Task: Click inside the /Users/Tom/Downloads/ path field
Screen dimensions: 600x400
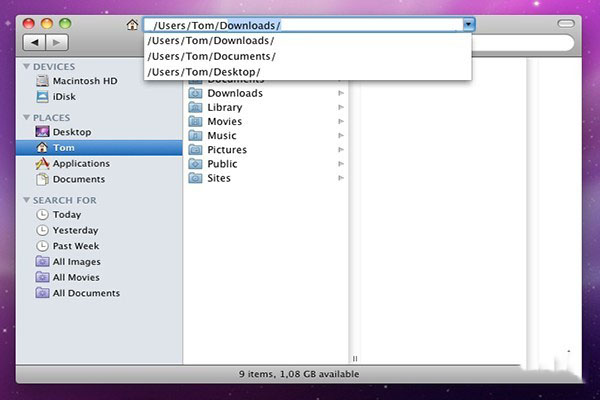Action: click(303, 25)
